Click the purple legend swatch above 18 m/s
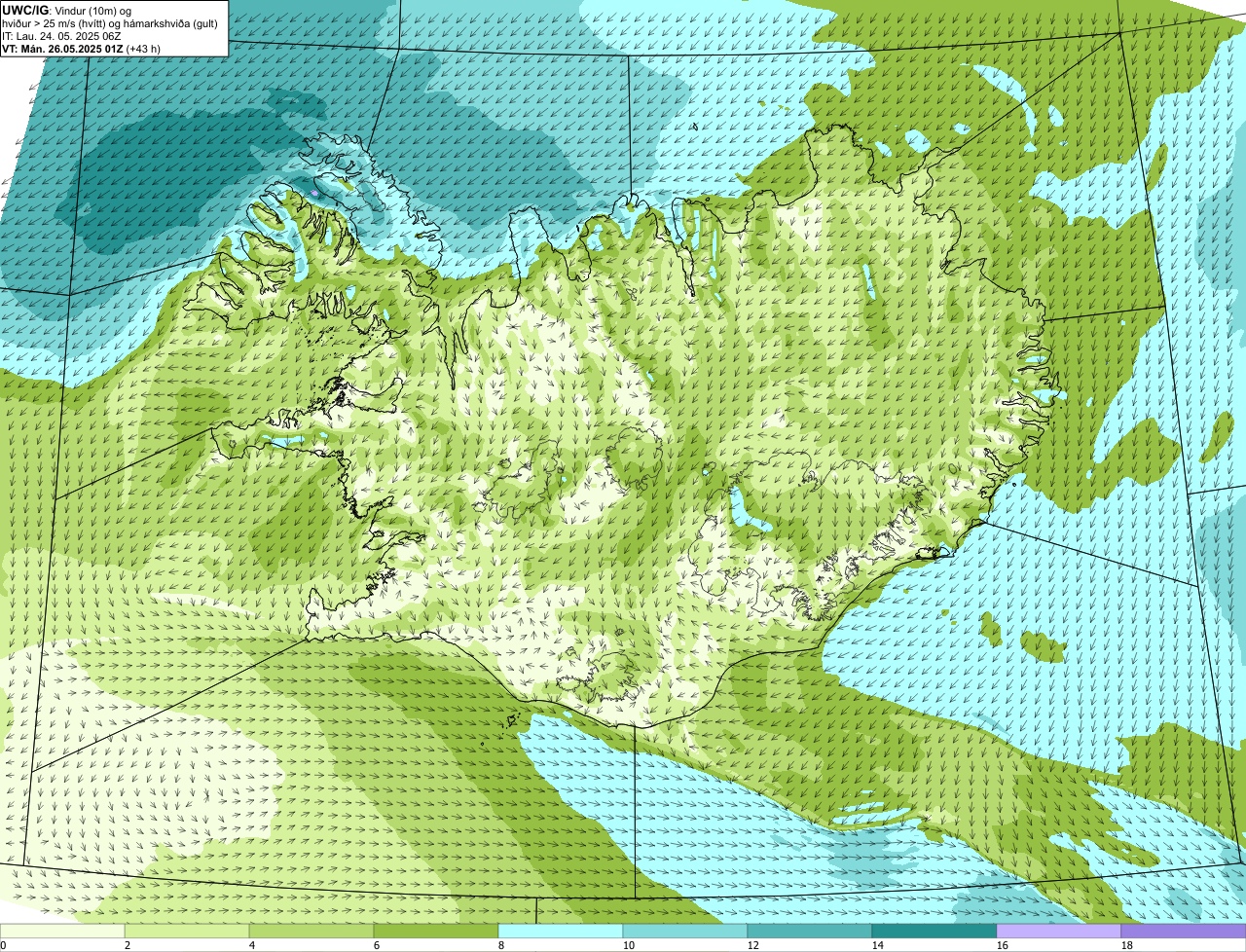This screenshot has height=952, width=1246. tap(1184, 931)
